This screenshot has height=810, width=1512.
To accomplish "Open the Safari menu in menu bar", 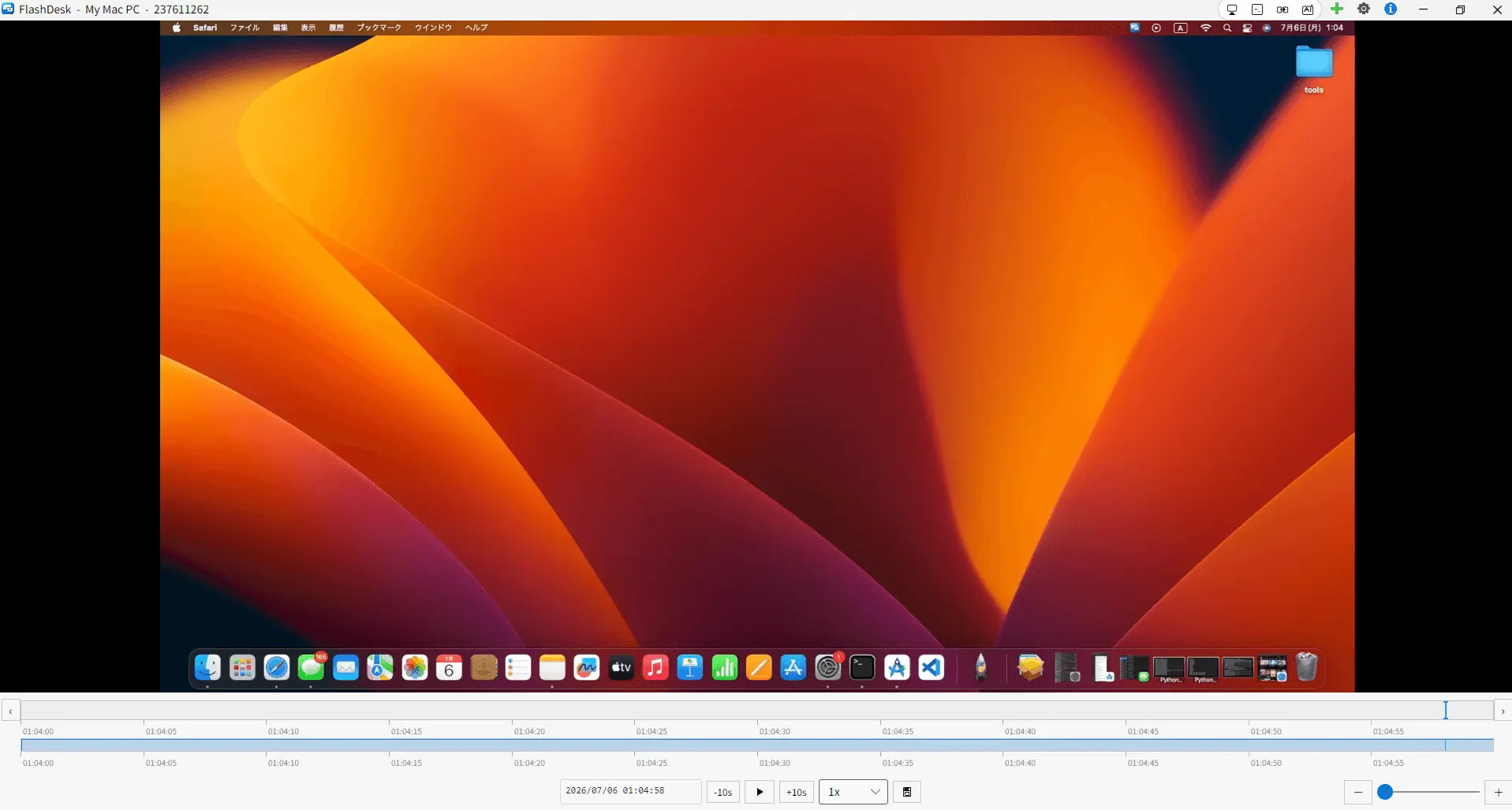I will point(205,28).
